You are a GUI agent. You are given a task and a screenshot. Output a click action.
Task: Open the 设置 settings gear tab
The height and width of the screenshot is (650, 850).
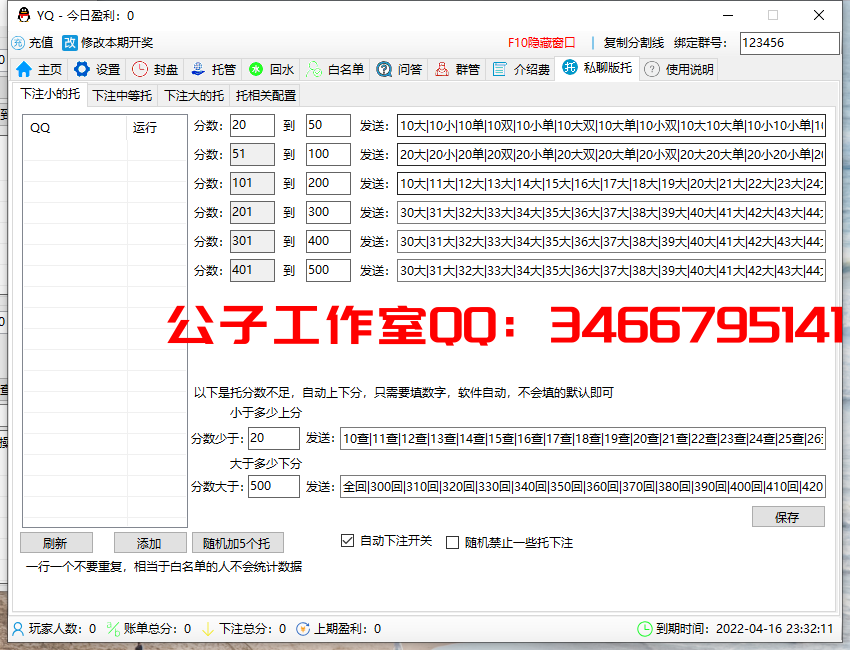[96, 69]
